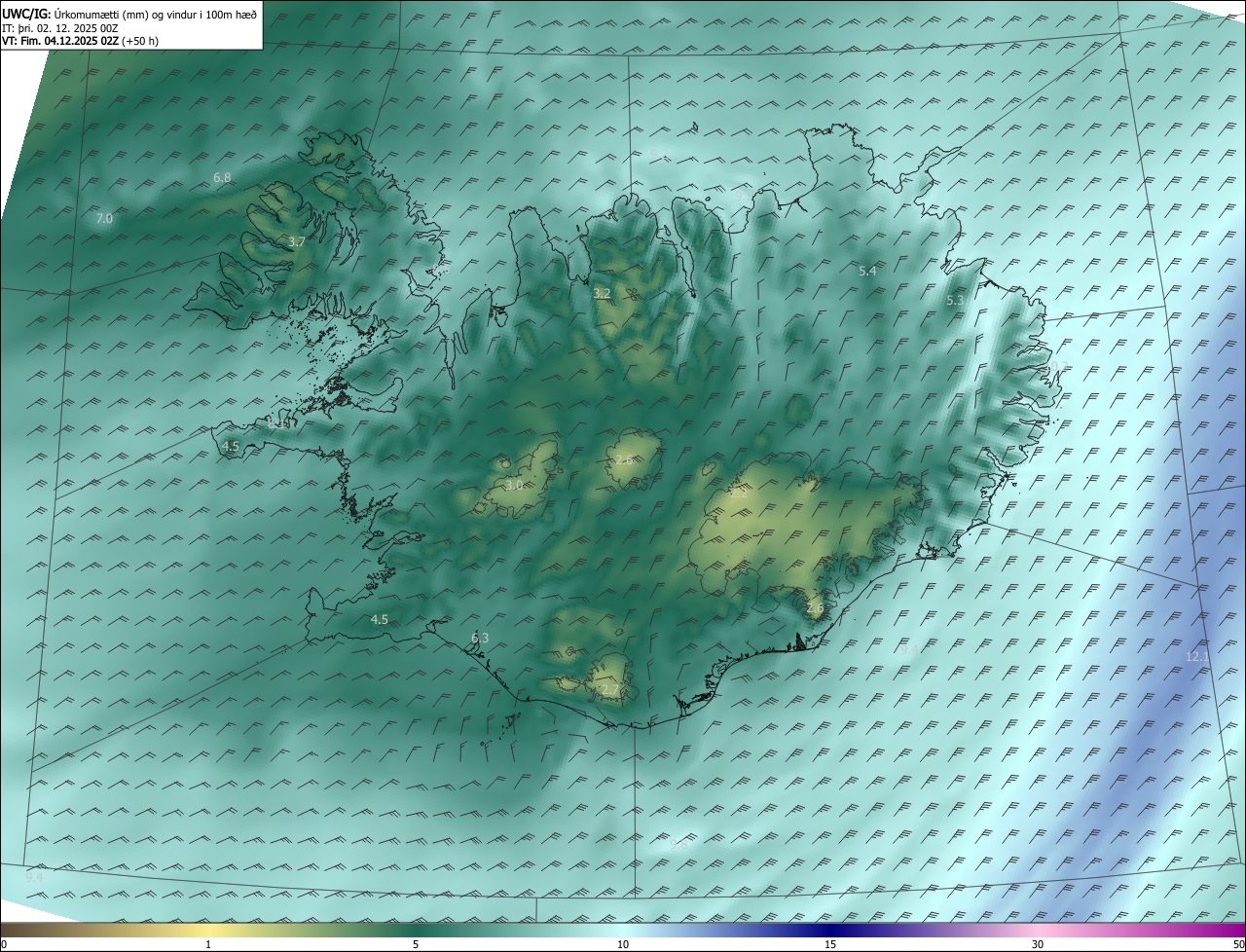This screenshot has height=952, width=1246.
Task: Select the 6.3 value label near the coast
Action: pyautogui.click(x=480, y=638)
